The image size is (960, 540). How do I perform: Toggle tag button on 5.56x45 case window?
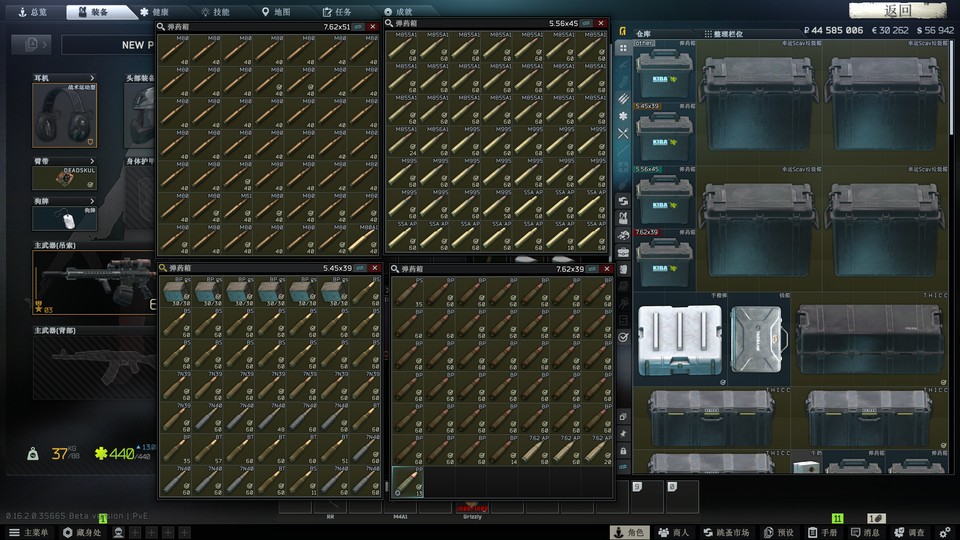click(x=587, y=23)
